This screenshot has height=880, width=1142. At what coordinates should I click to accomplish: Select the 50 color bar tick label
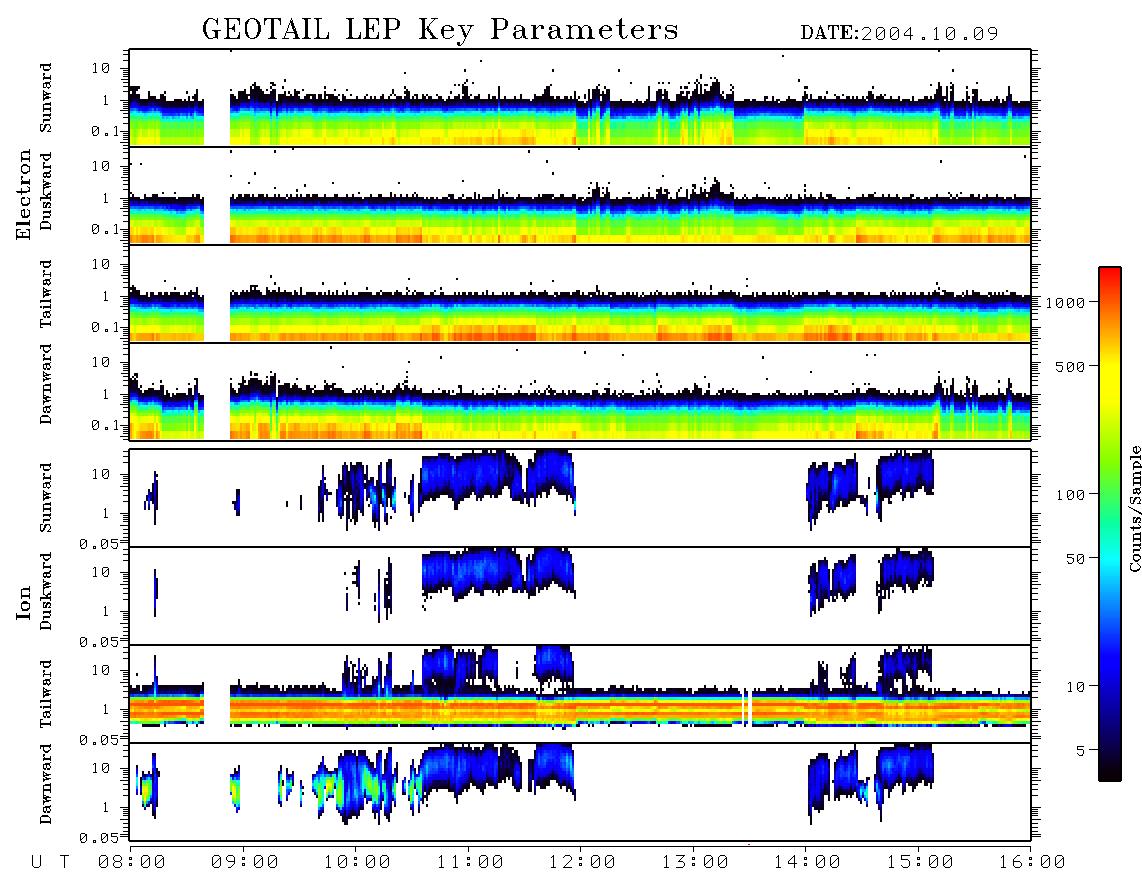tap(1075, 559)
